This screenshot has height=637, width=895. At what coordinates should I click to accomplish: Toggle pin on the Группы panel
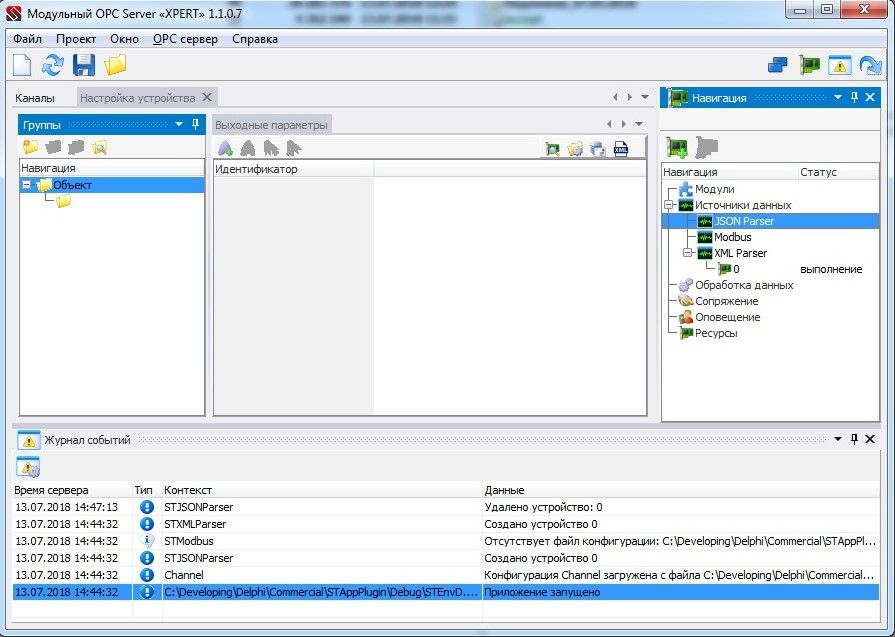click(x=195, y=124)
